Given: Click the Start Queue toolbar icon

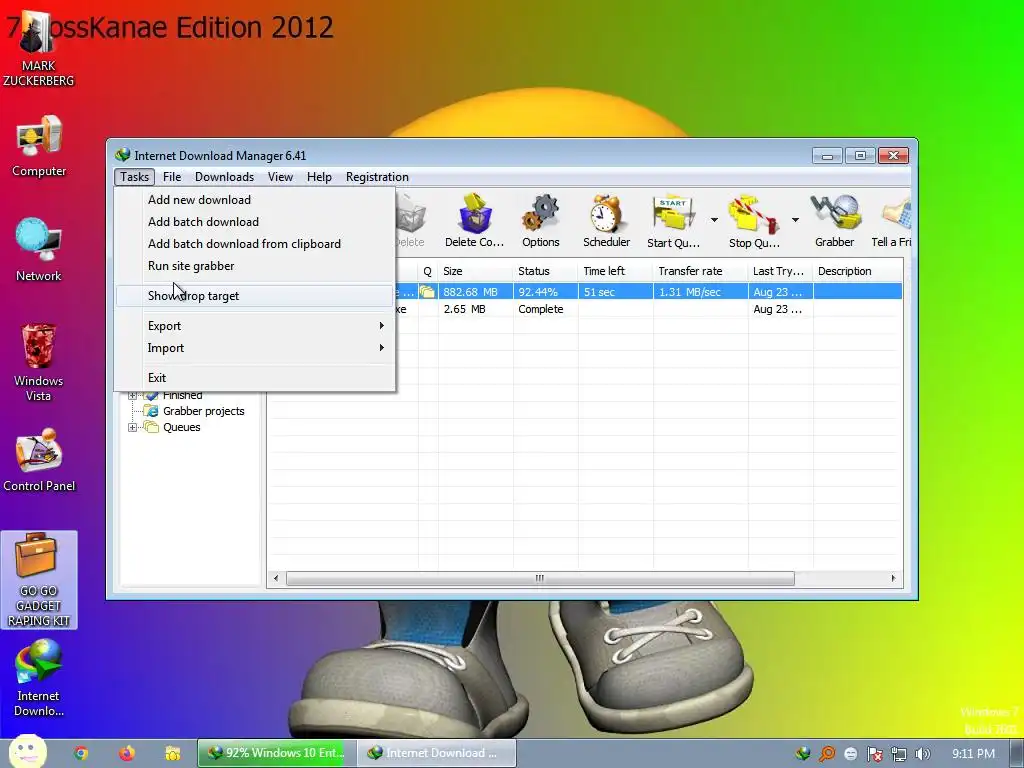Looking at the screenshot, I should 673,221.
